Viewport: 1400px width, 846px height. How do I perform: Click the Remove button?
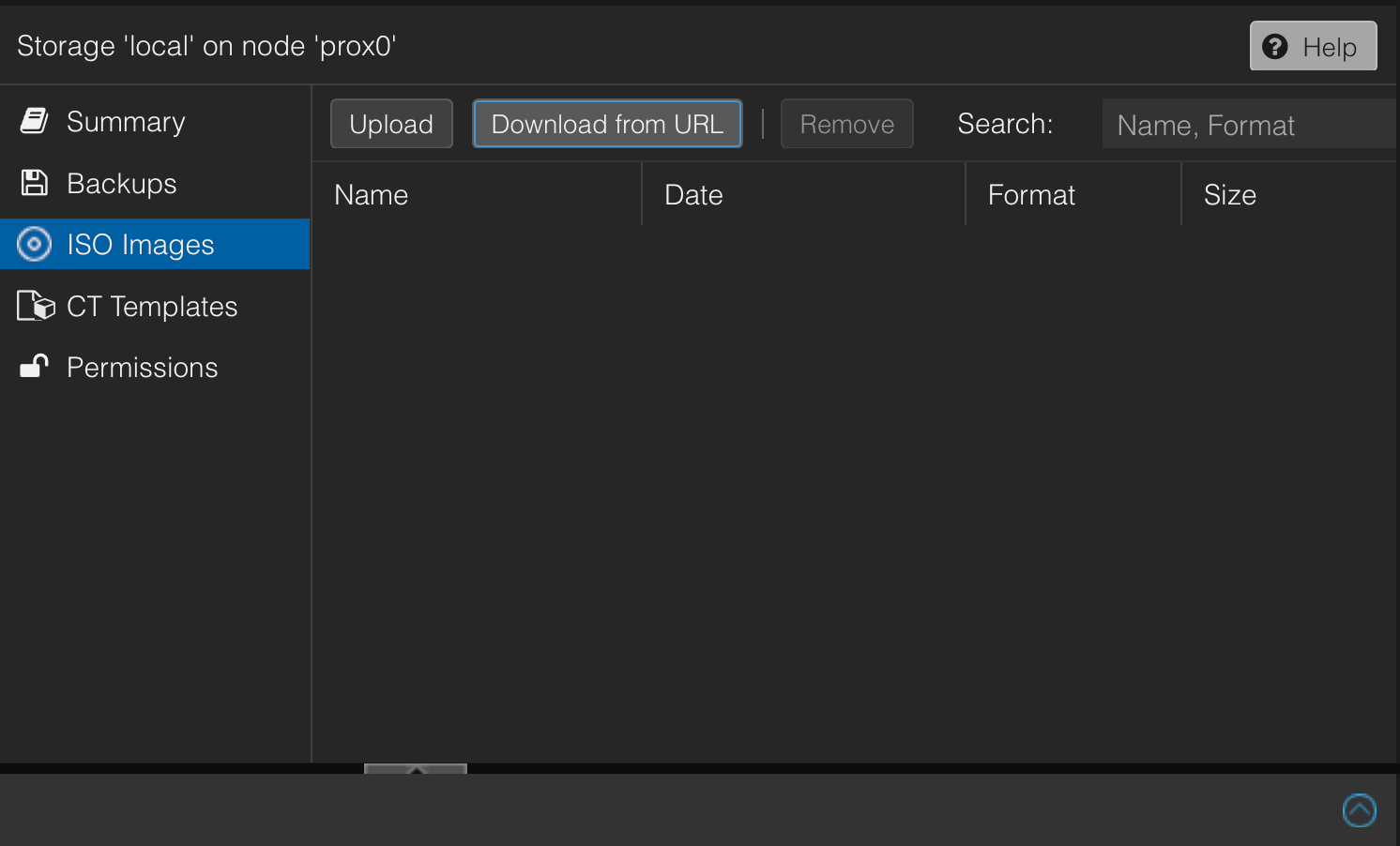click(x=846, y=124)
